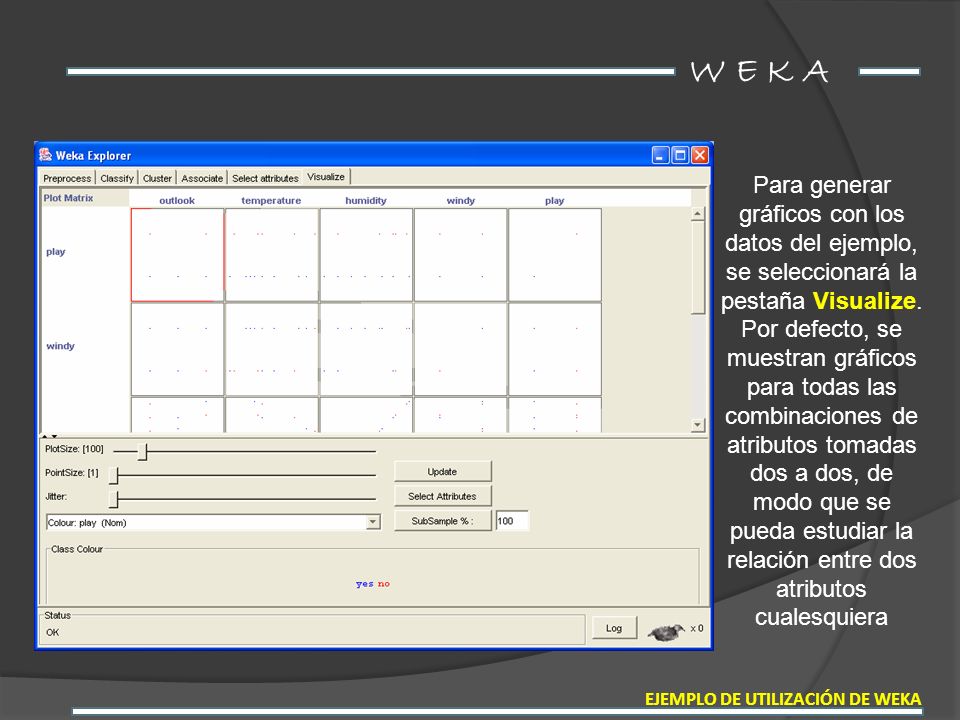The height and width of the screenshot is (720, 960).
Task: Open the Select attributes tab
Action: 265,178
